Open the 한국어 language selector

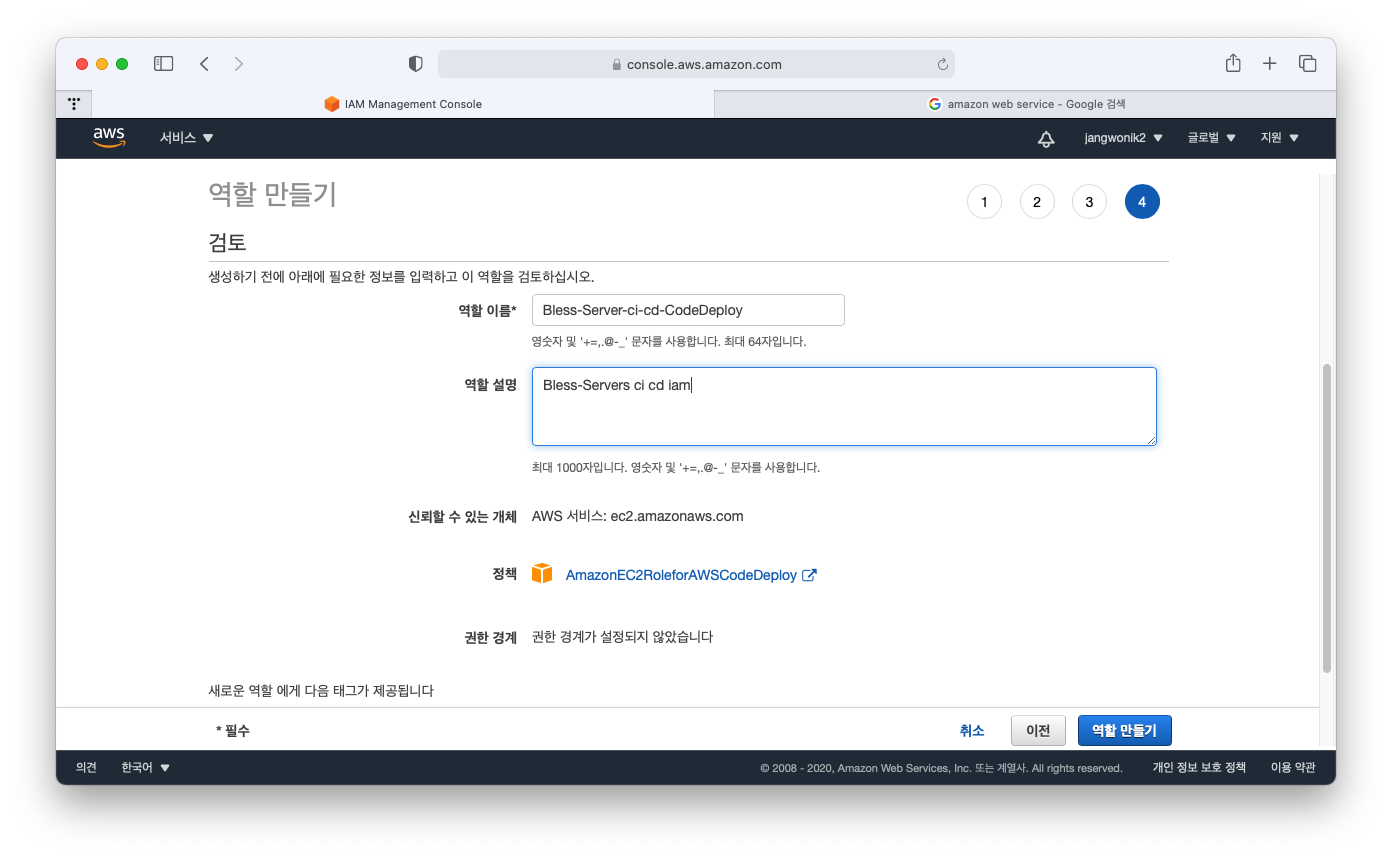coord(146,768)
